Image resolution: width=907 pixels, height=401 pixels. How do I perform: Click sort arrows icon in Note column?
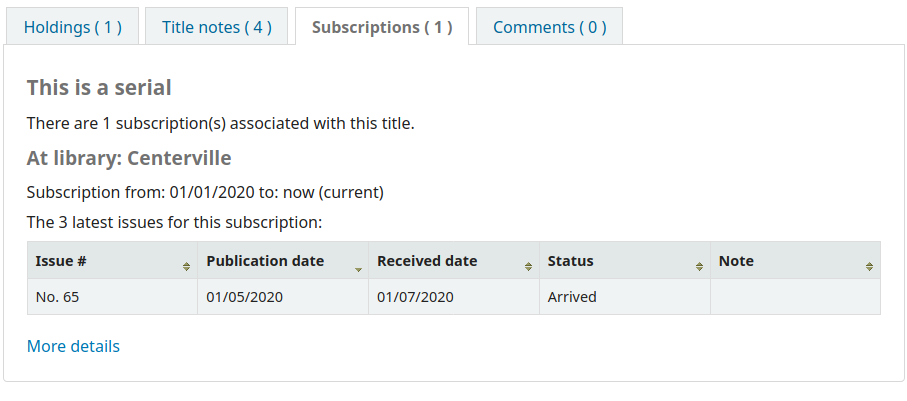tap(869, 267)
